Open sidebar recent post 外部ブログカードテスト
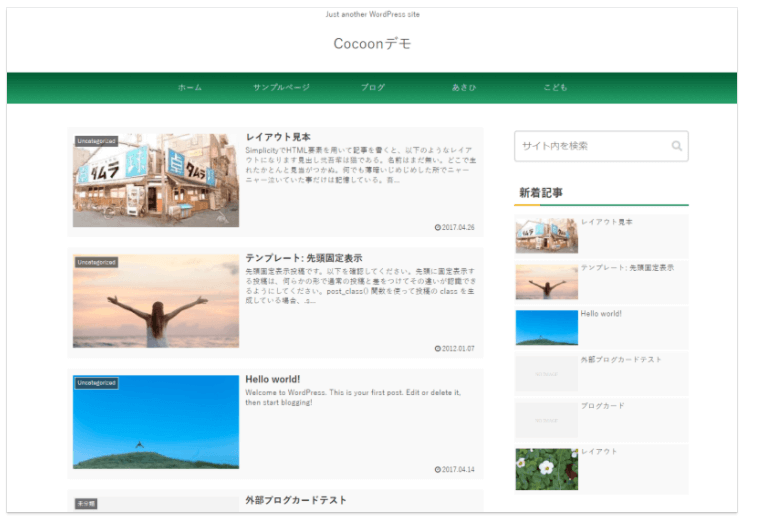 tap(621, 360)
